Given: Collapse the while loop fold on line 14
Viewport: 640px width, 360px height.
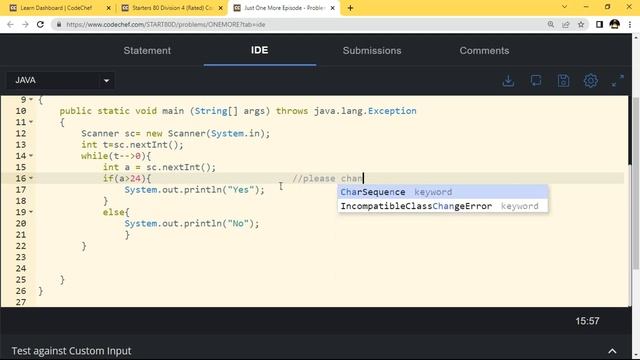Looking at the screenshot, I should click(31, 156).
